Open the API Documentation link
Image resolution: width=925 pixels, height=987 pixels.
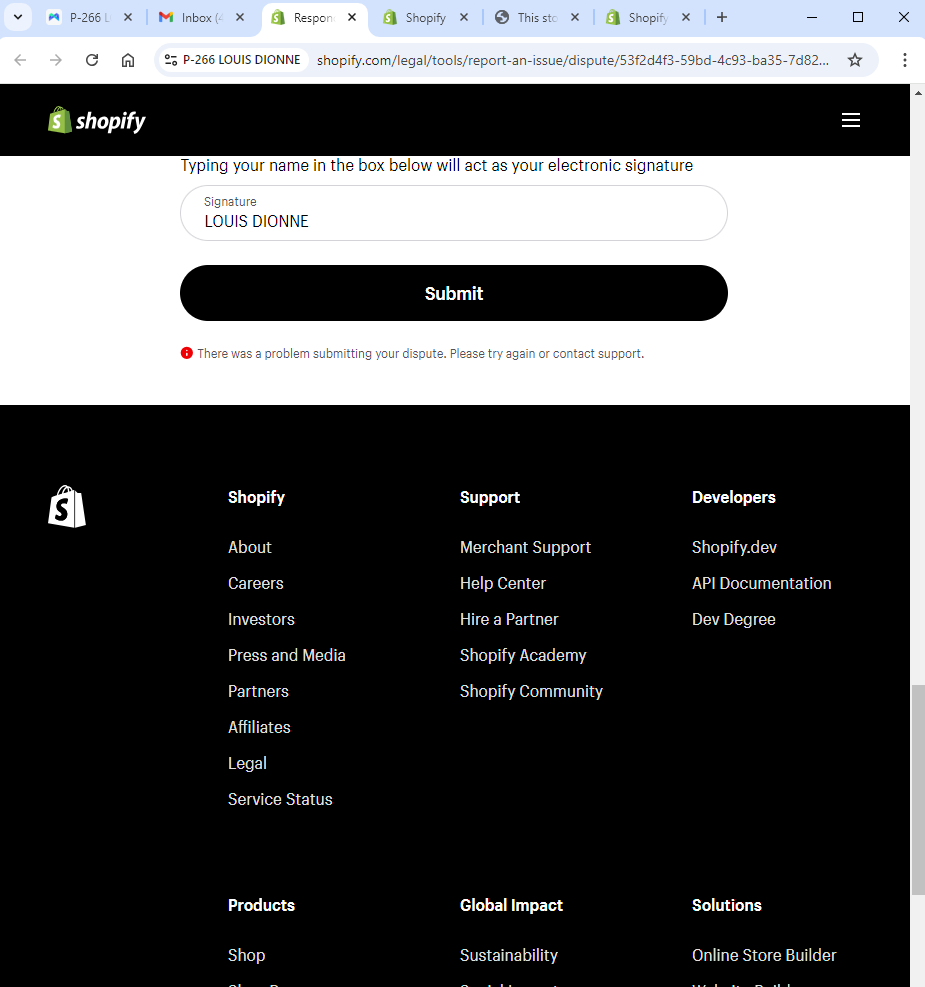coord(761,583)
